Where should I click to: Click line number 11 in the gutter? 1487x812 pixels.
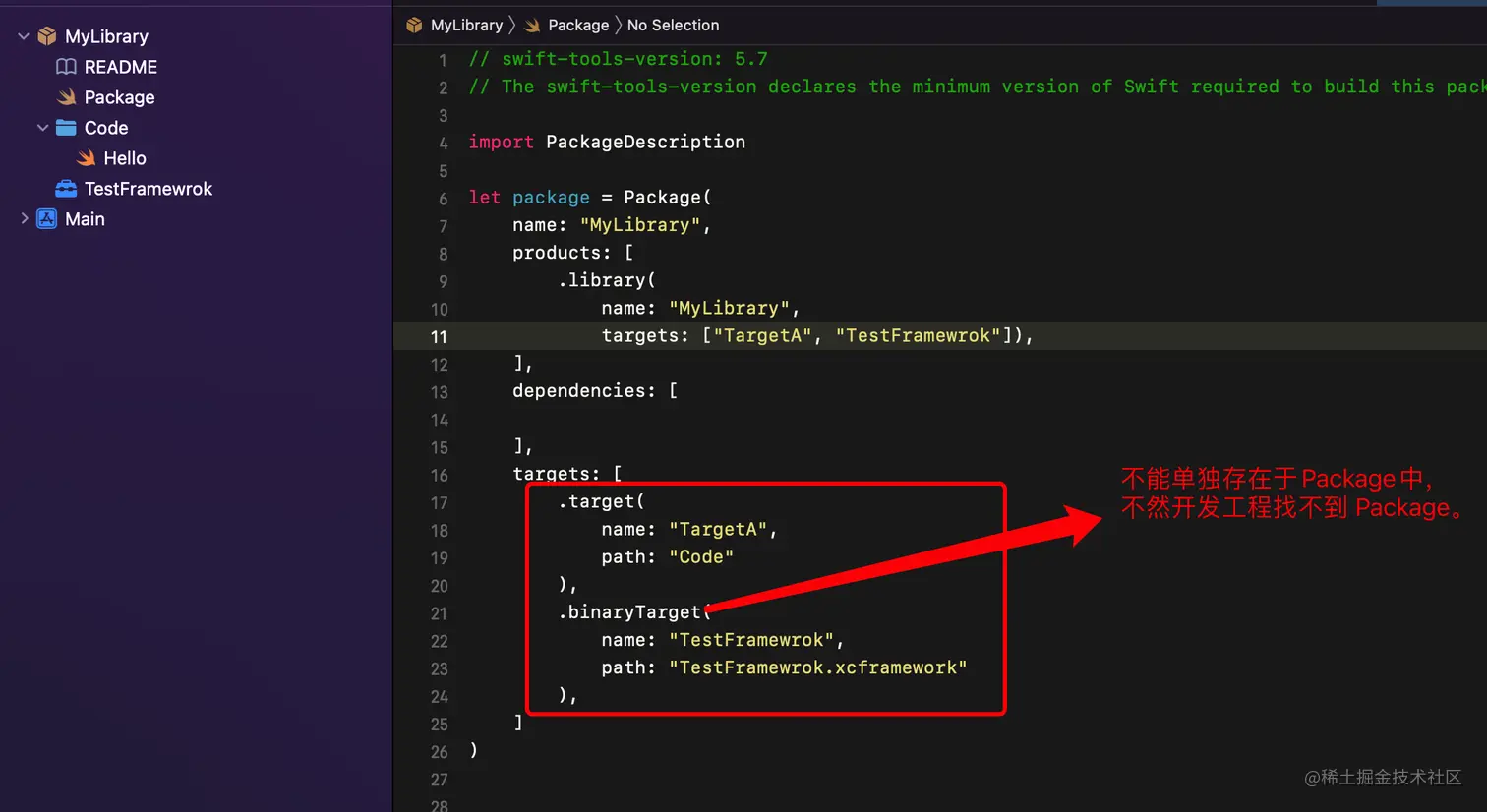(439, 336)
